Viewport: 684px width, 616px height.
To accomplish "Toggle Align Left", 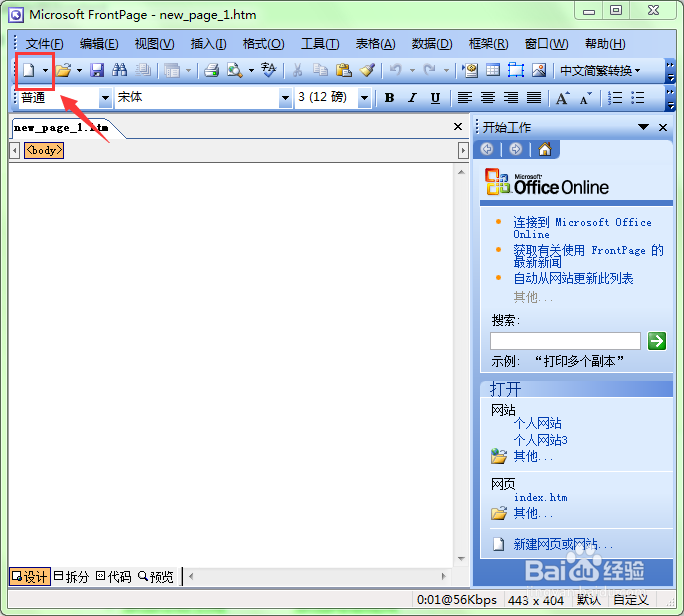I will point(465,98).
